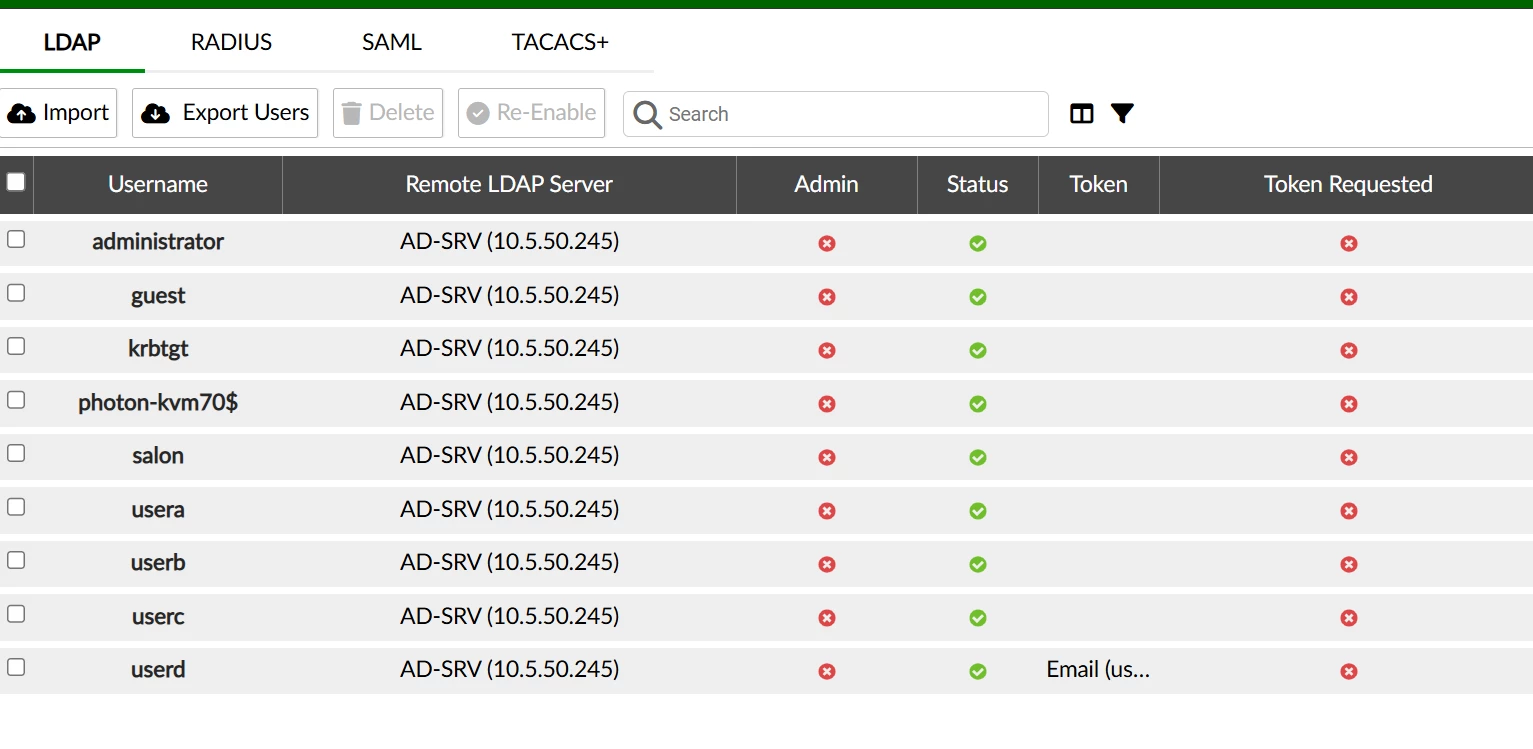Open the photon-kvm70$ user entry
Viewport: 1533px width, 749px height.
[x=158, y=402]
